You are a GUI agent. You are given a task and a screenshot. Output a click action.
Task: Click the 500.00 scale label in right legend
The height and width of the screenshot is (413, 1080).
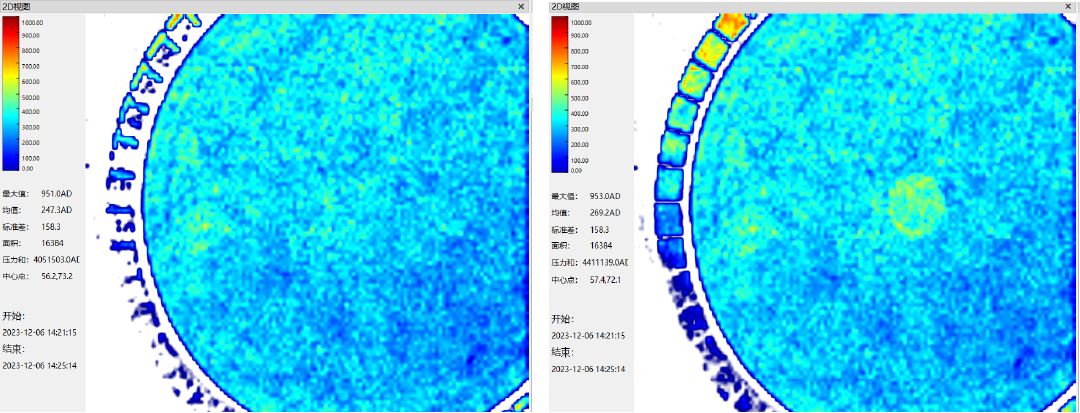click(580, 98)
